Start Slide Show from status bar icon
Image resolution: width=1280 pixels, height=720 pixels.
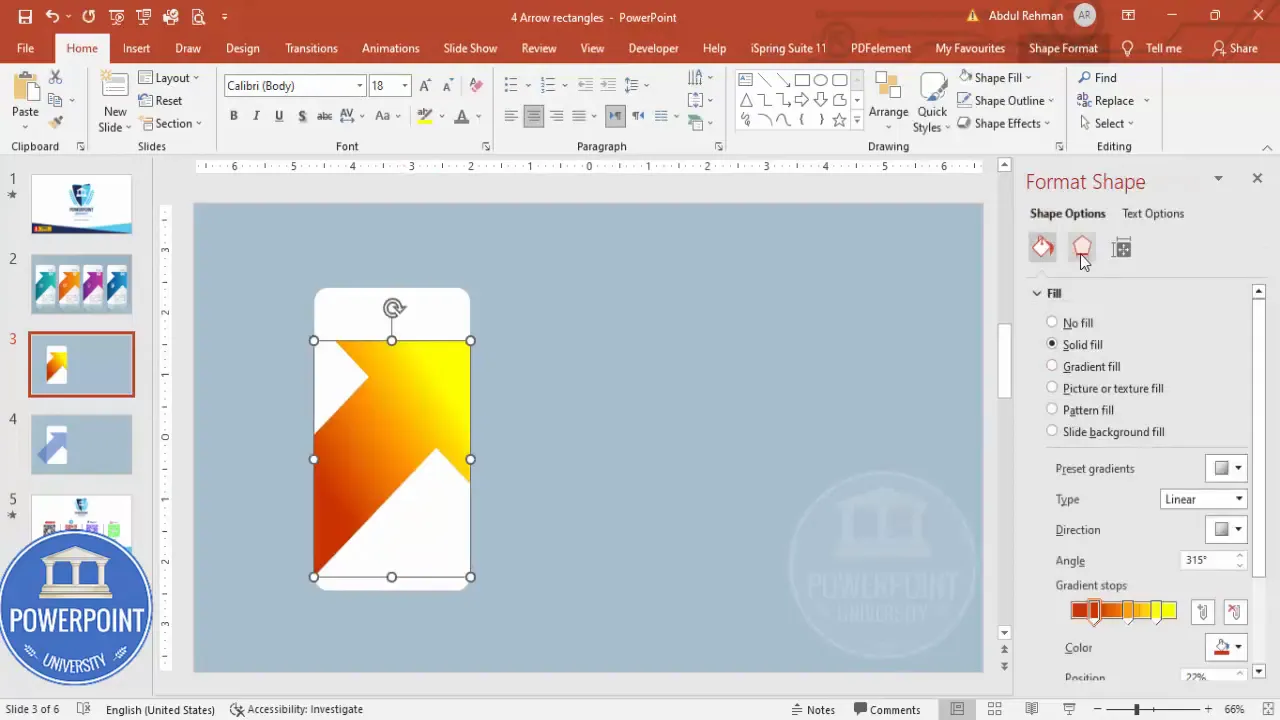click(1069, 709)
